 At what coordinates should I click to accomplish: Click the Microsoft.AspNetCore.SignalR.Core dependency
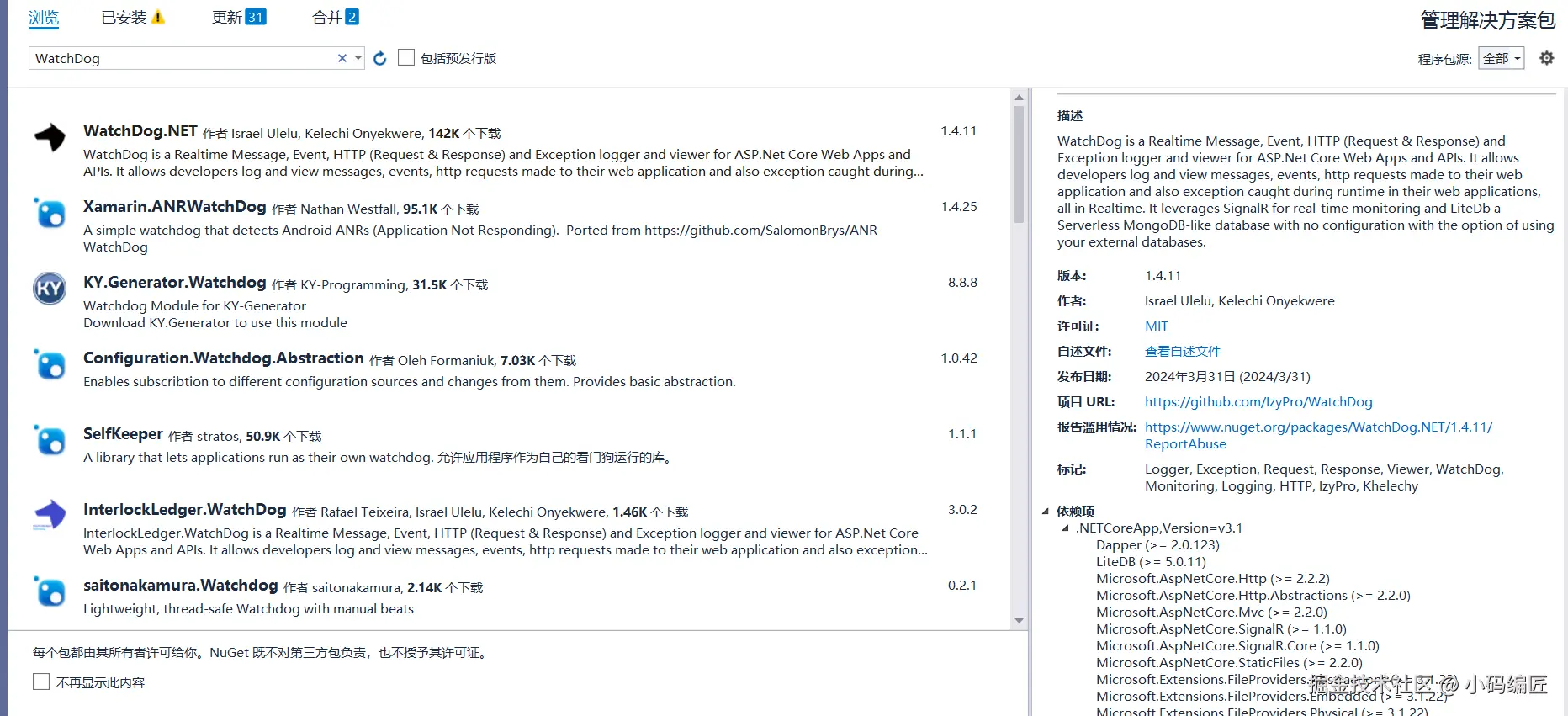[1237, 646]
